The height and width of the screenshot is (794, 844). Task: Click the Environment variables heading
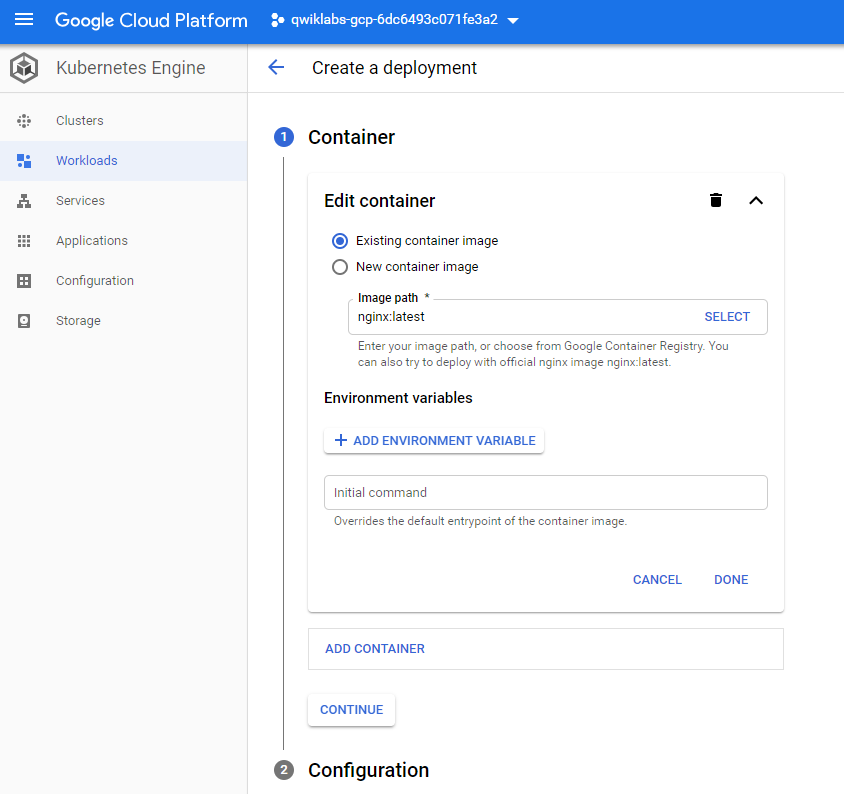click(x=398, y=398)
